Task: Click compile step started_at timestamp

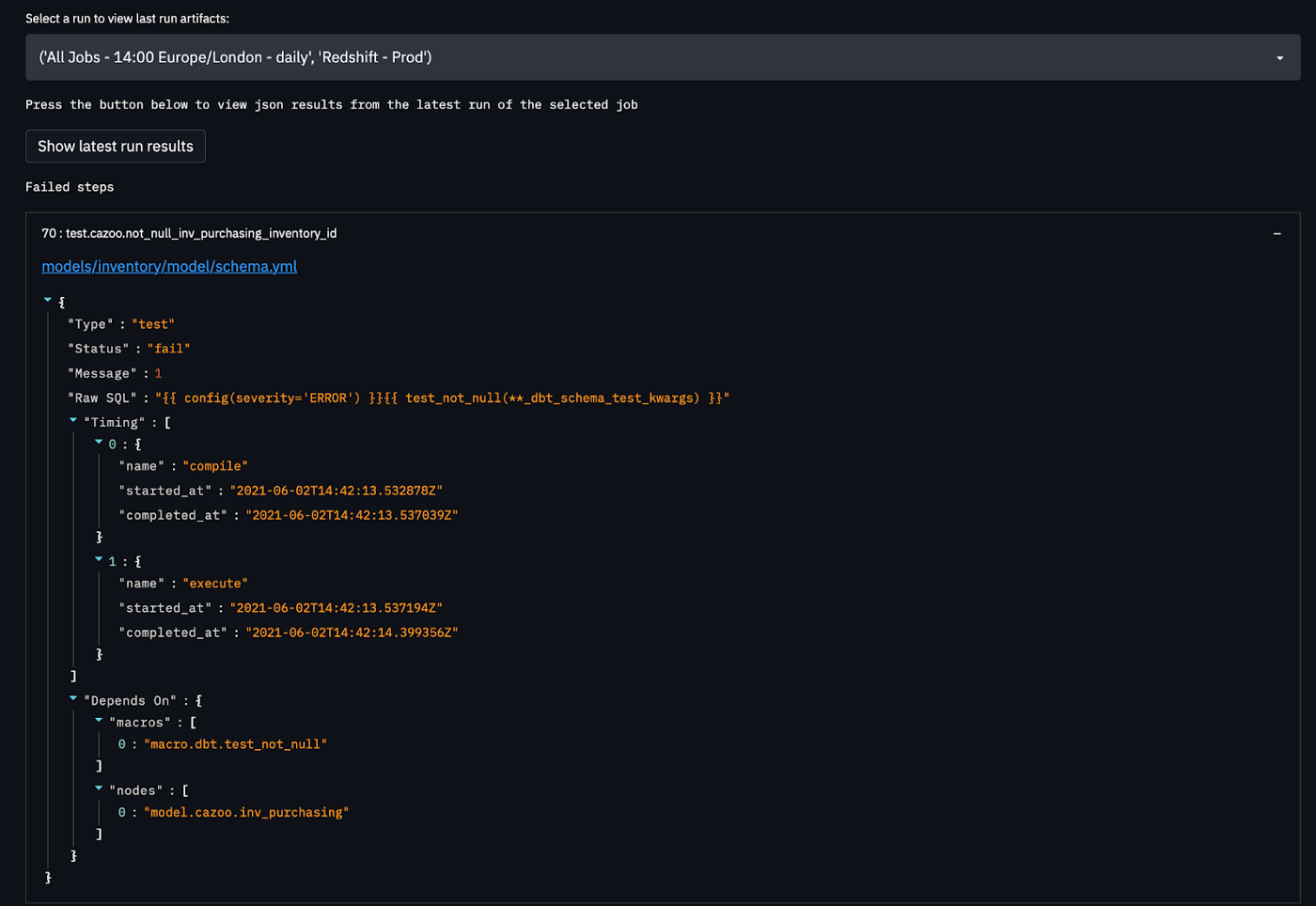Action: (336, 491)
